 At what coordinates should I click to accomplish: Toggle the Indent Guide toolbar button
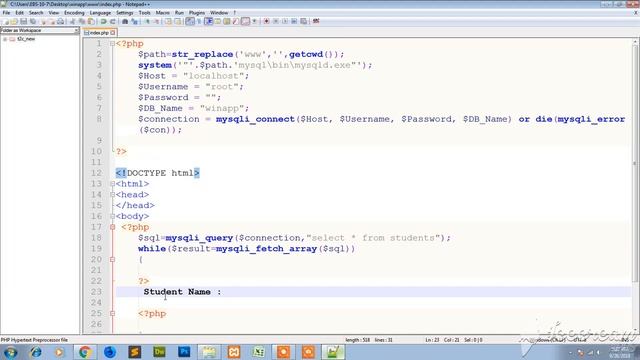tap(209, 21)
